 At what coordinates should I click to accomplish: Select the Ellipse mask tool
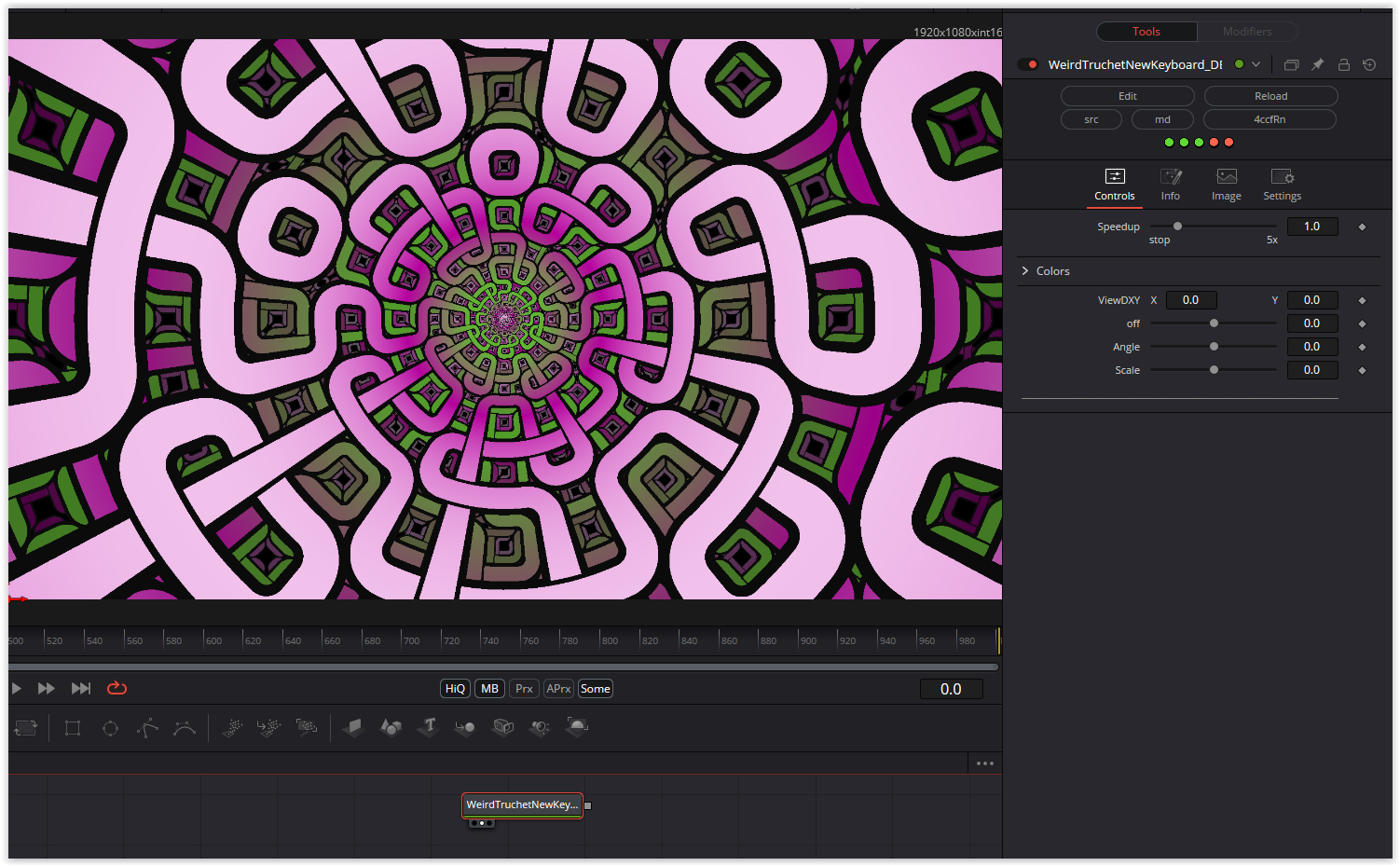coord(110,728)
